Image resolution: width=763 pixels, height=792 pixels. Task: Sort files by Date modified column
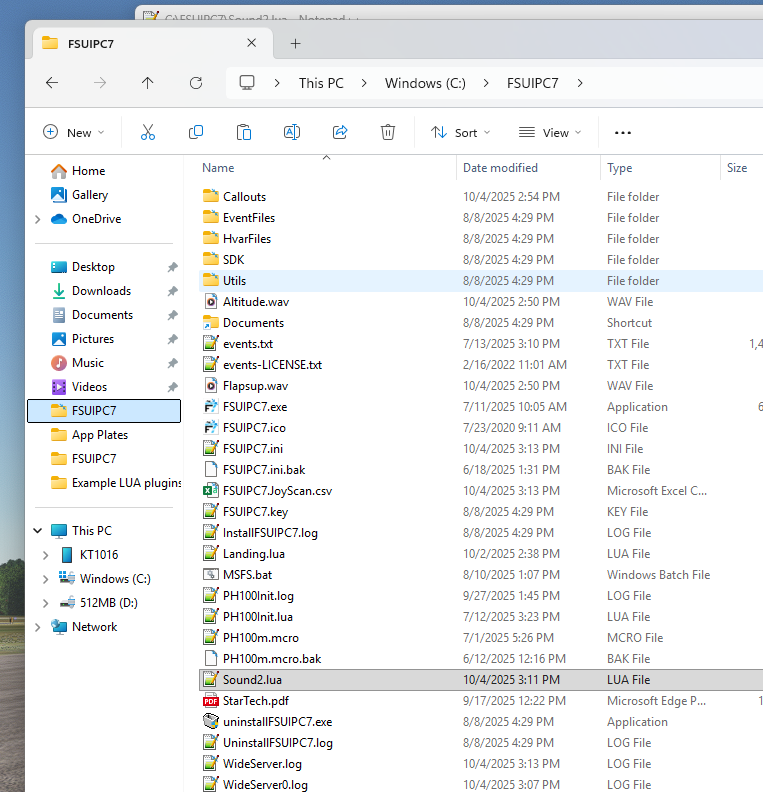tap(500, 168)
